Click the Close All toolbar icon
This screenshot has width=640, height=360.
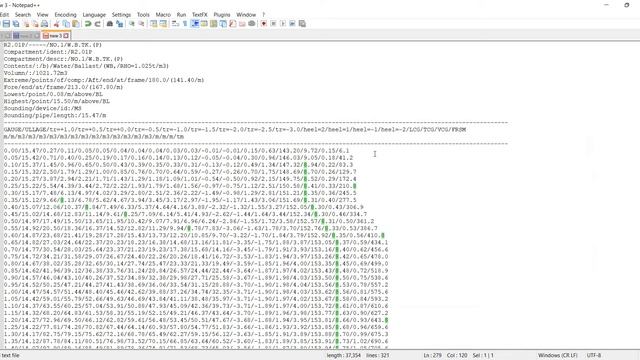pos(36,24)
